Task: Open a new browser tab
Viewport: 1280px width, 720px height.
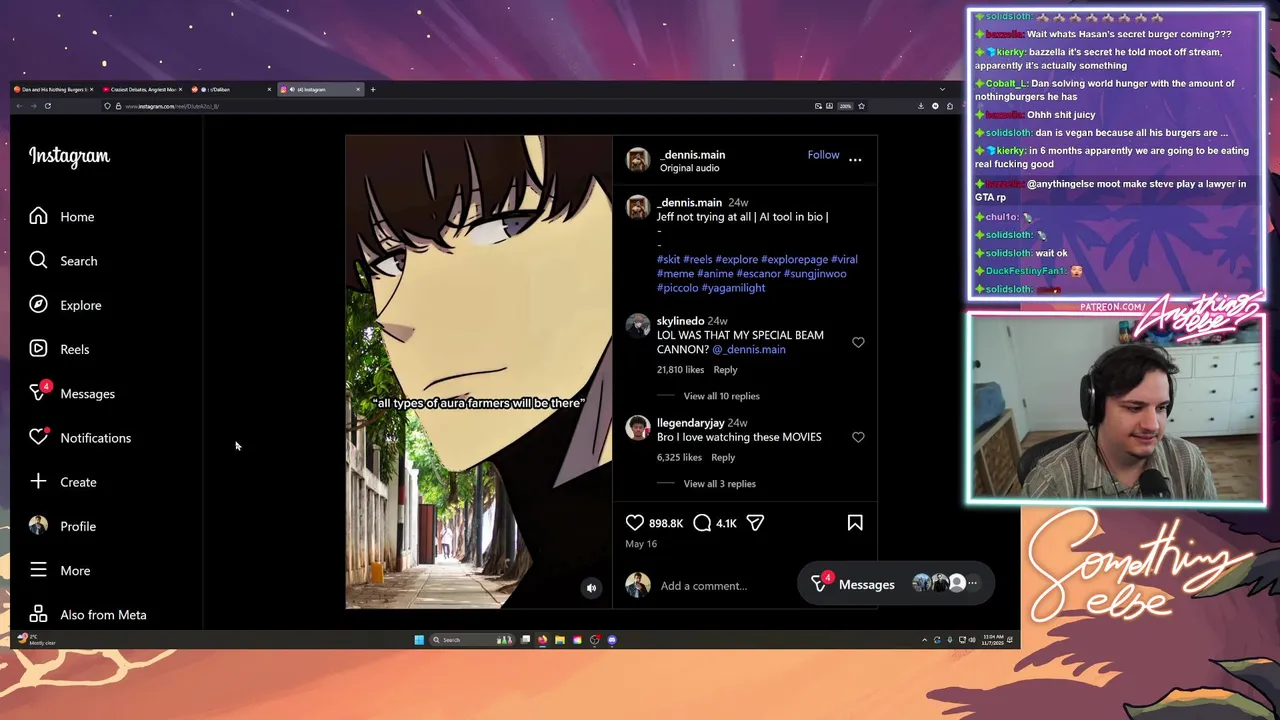Action: coord(373,90)
